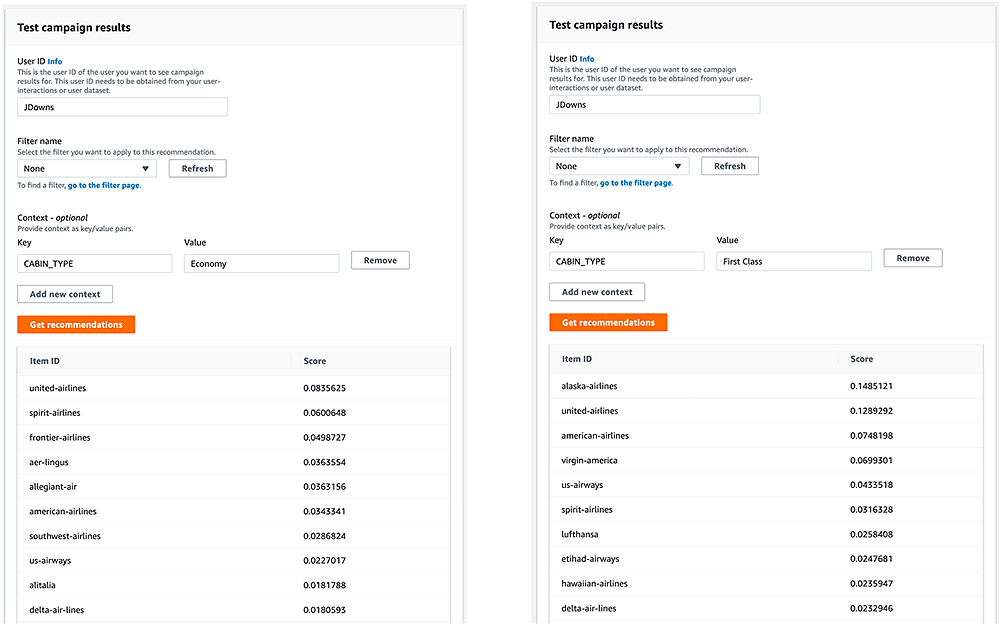Click Add new context in the First Class panel
Viewport: 1000px width, 629px height.
click(597, 292)
